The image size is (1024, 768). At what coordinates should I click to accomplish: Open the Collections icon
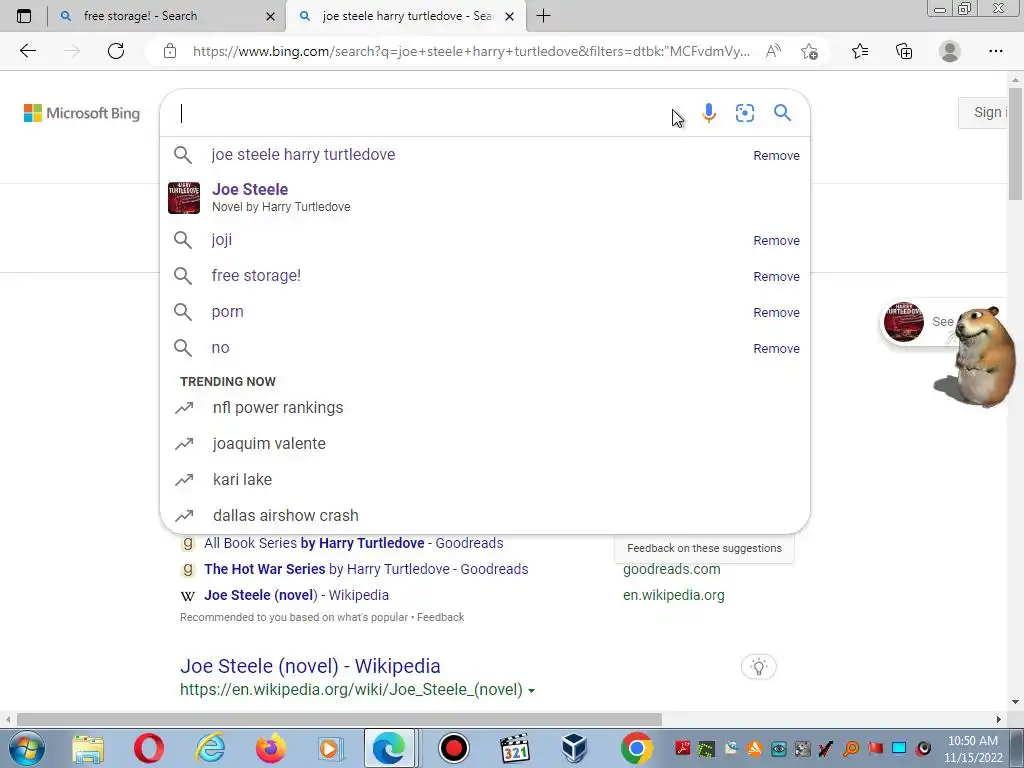click(904, 51)
